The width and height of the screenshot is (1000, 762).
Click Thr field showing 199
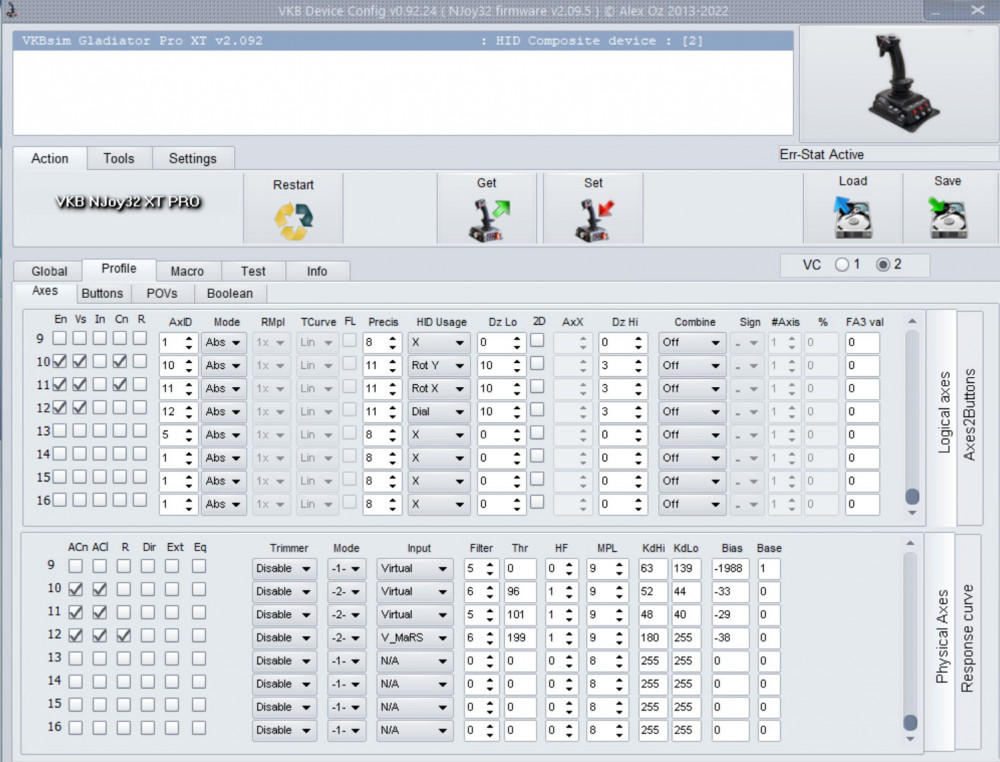click(520, 638)
